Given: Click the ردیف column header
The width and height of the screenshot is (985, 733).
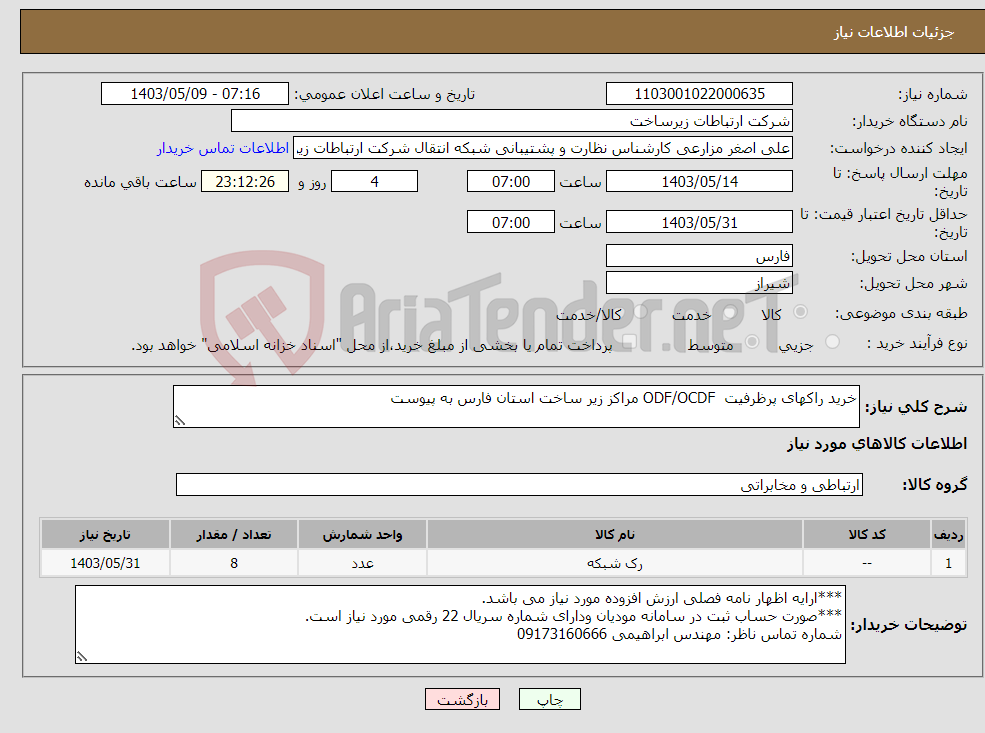Looking at the screenshot, I should point(948,535).
